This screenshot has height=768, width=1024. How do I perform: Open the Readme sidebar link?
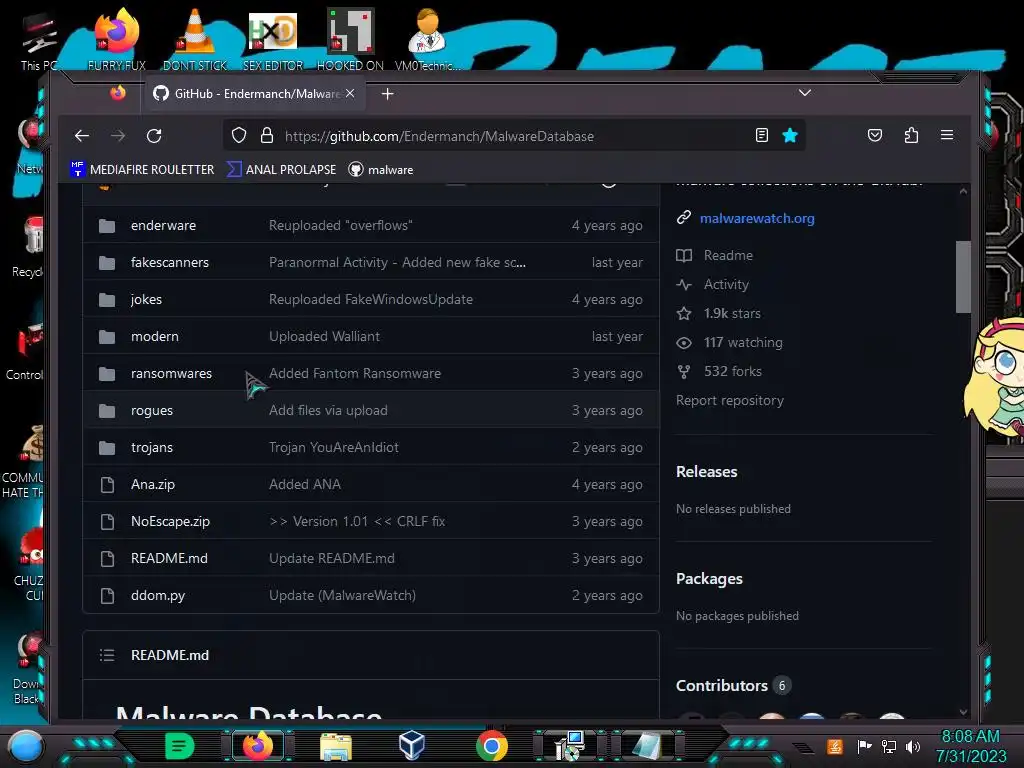[728, 255]
